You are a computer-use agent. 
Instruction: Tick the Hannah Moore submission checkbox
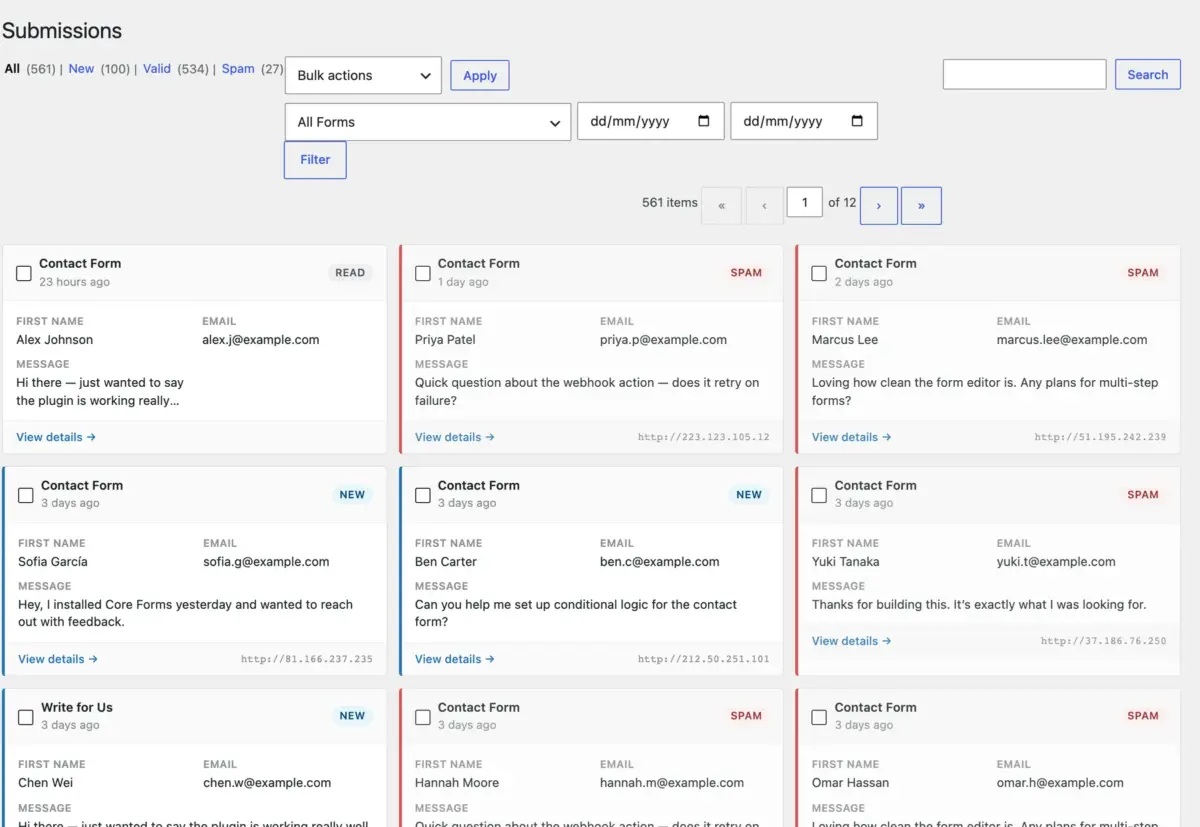click(423, 717)
